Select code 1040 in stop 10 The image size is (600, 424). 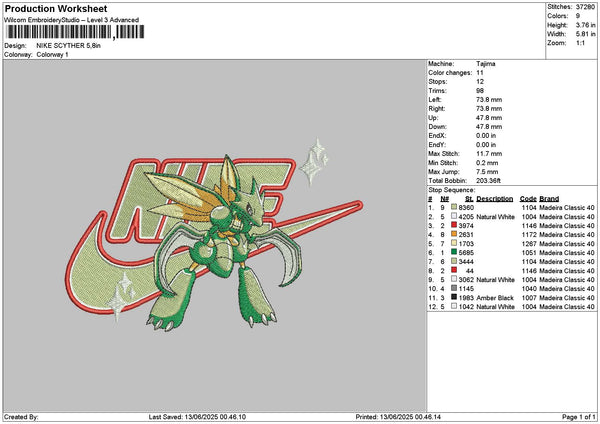529,289
